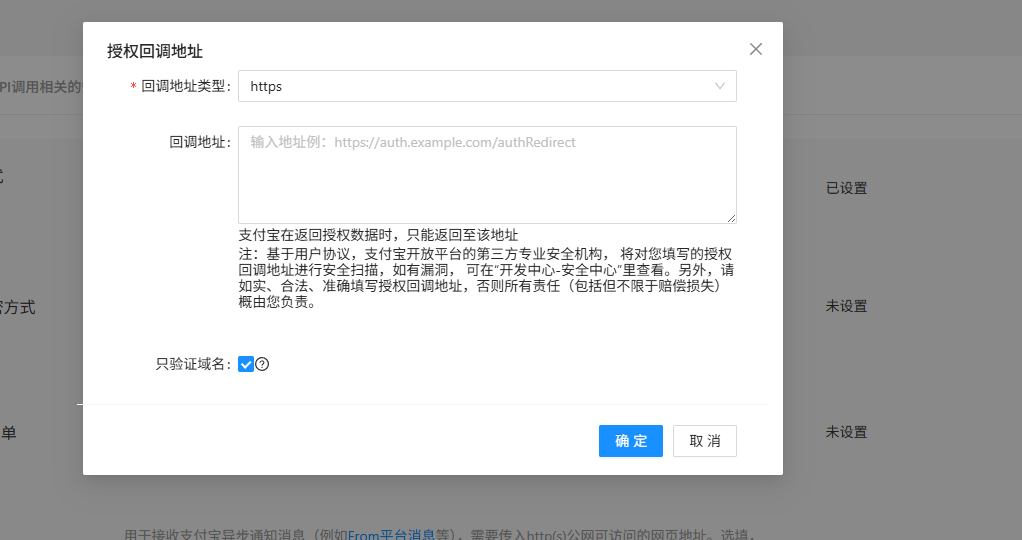Click the bottom row 未设置 status
1022x540 pixels.
click(x=846, y=432)
